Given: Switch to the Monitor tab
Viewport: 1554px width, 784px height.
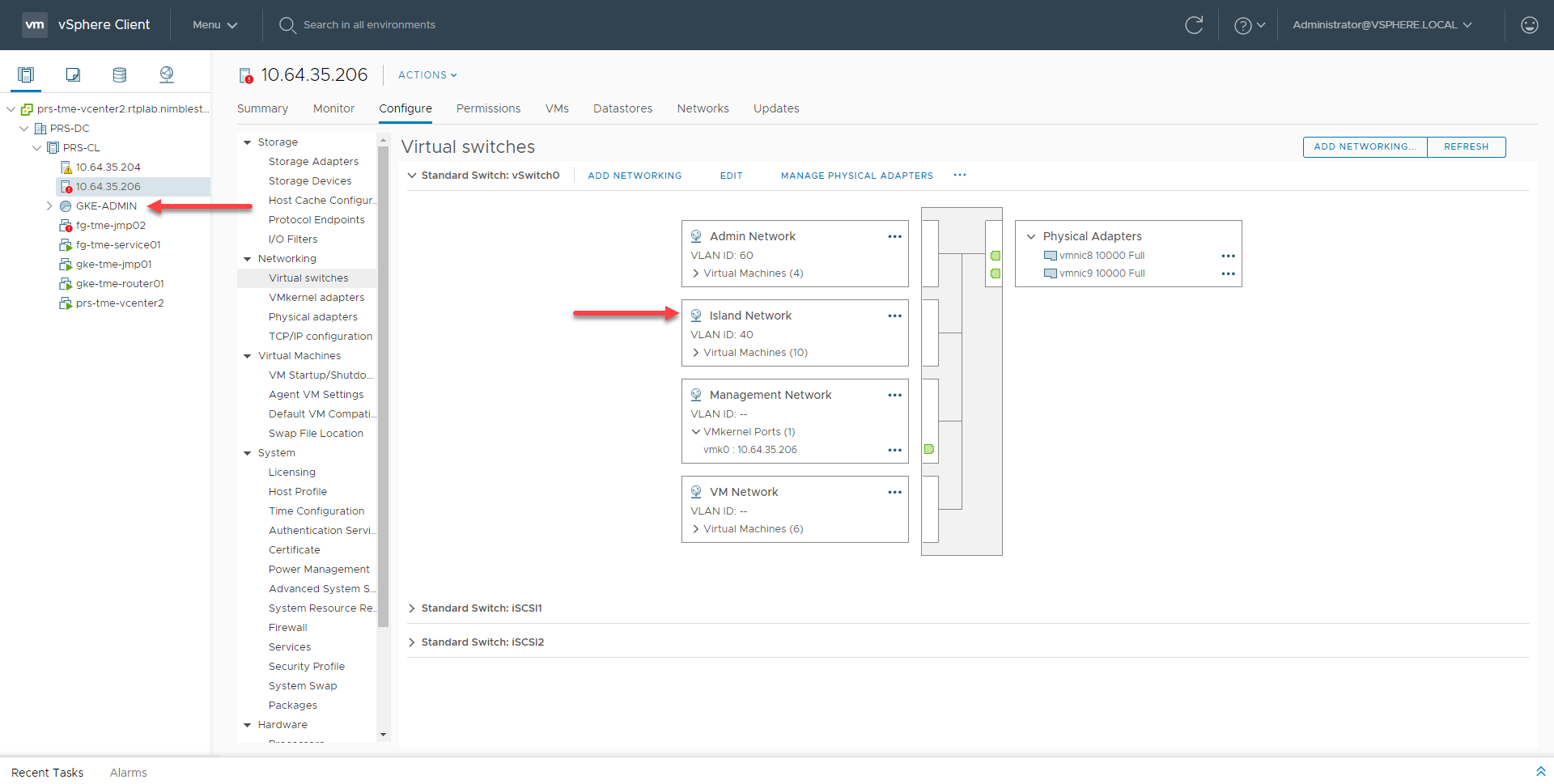Looking at the screenshot, I should click(333, 108).
